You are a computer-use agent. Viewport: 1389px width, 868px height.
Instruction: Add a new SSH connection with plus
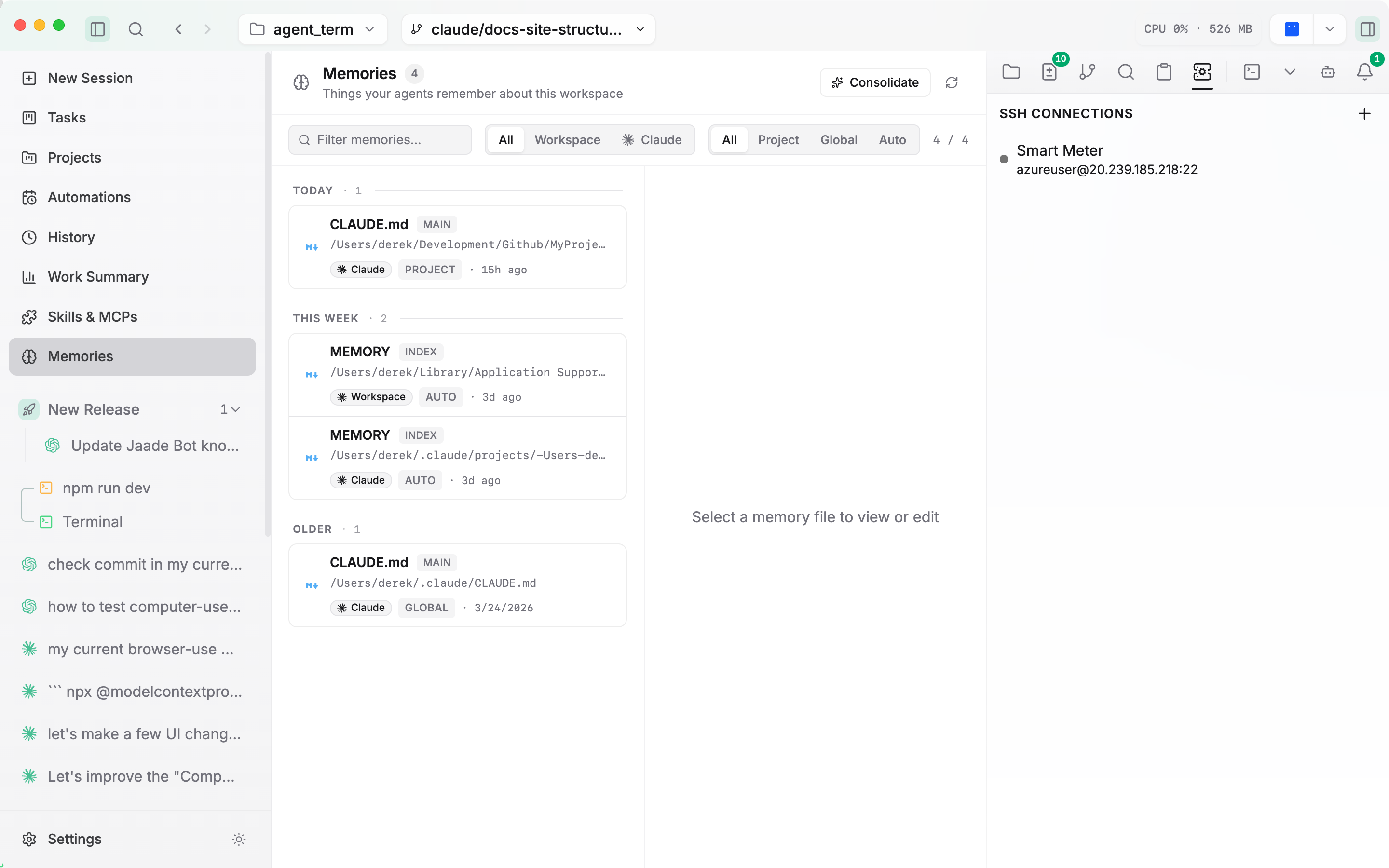[x=1364, y=114]
